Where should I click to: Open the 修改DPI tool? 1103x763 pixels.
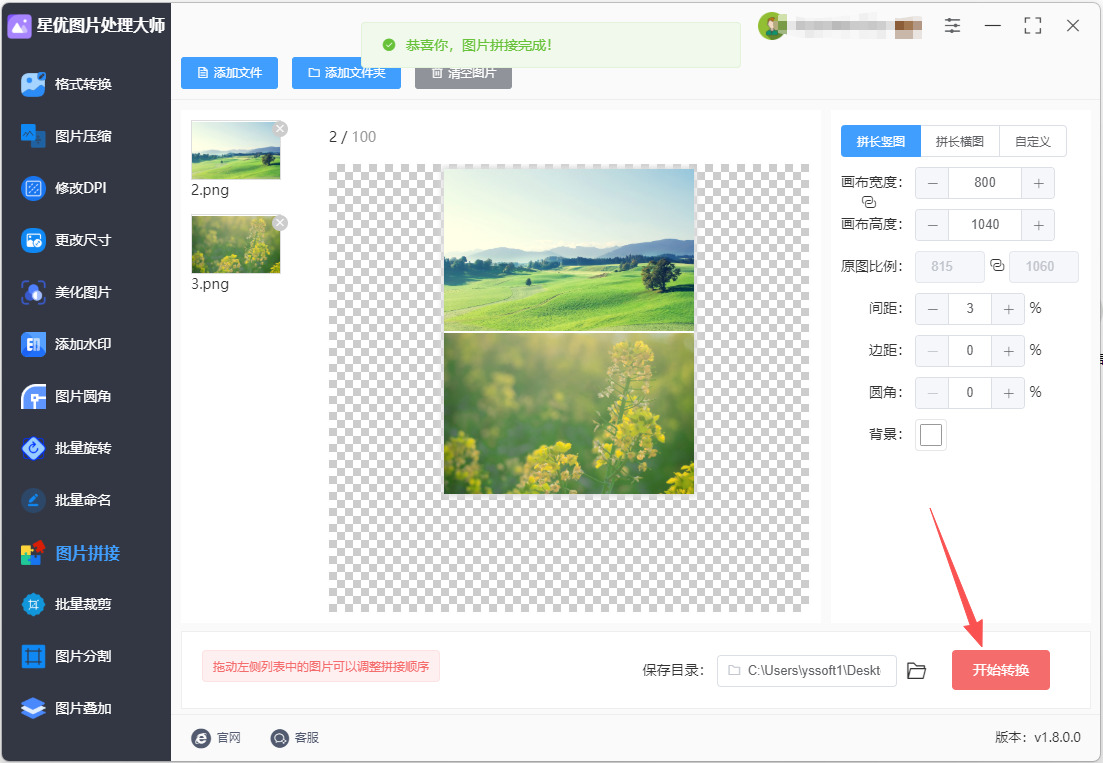pos(64,188)
